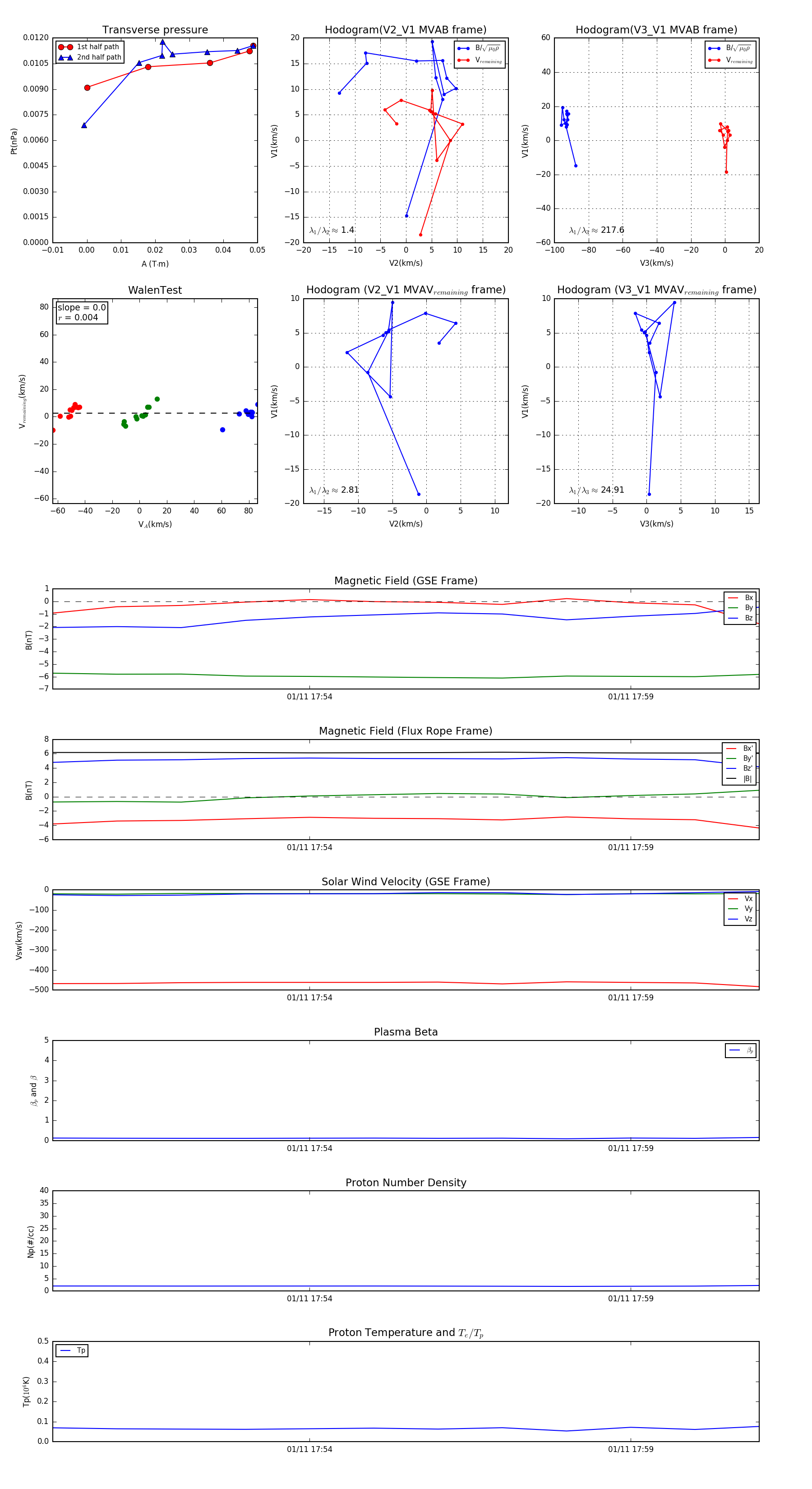812x1489 pixels.
Task: Click the "By'" legend entry in Flux Rope panel
Action: pyautogui.click(x=740, y=759)
